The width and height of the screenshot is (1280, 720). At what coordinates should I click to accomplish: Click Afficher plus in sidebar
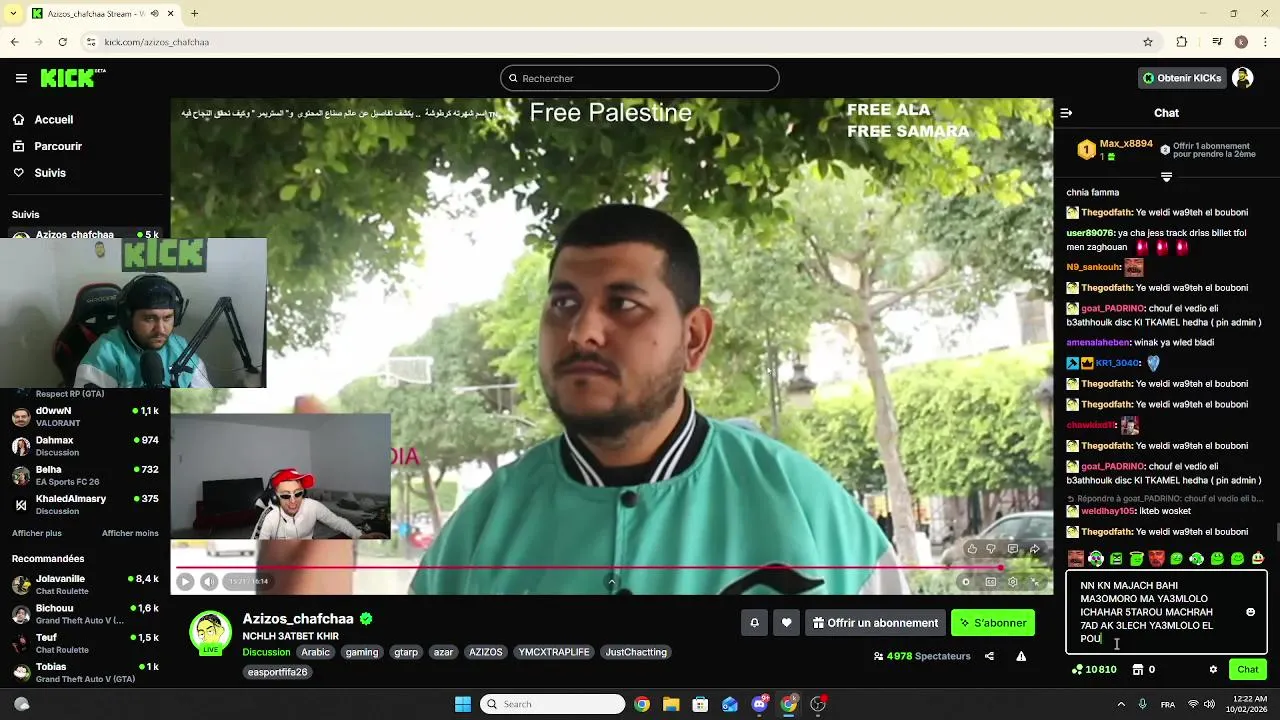point(36,533)
